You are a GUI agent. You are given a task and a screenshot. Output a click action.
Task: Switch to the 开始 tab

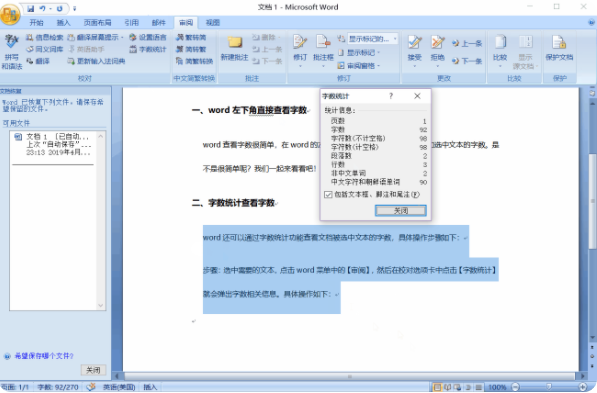point(36,22)
